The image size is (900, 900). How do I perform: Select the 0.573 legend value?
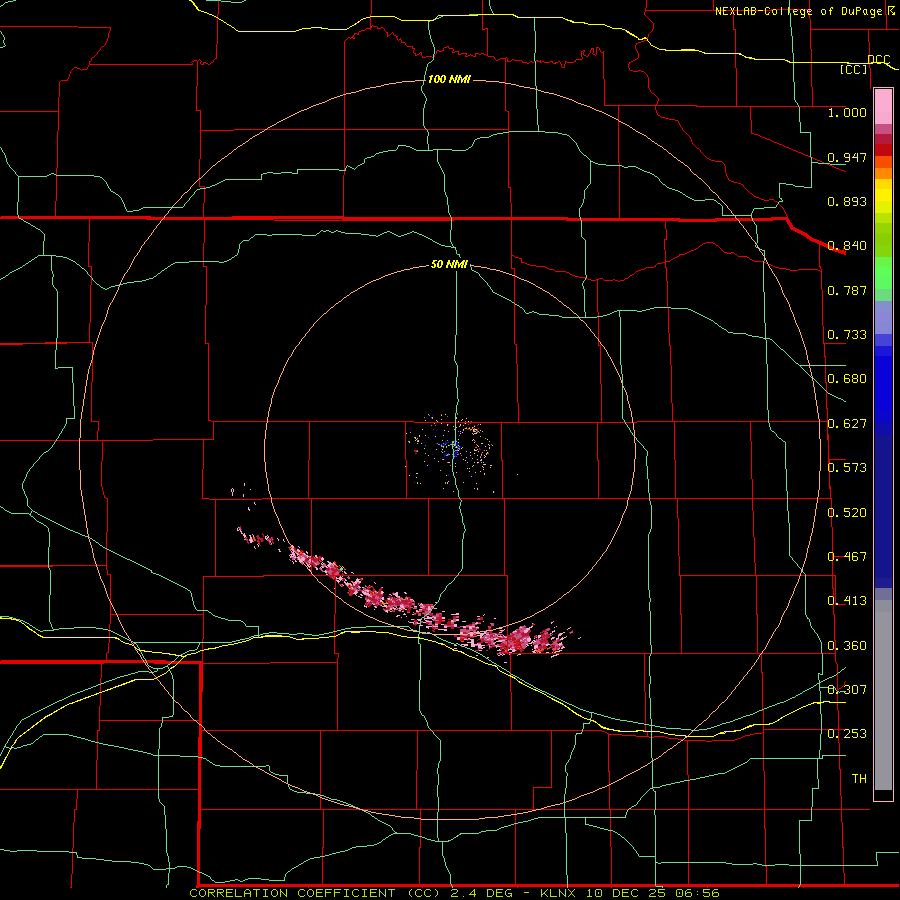847,468
